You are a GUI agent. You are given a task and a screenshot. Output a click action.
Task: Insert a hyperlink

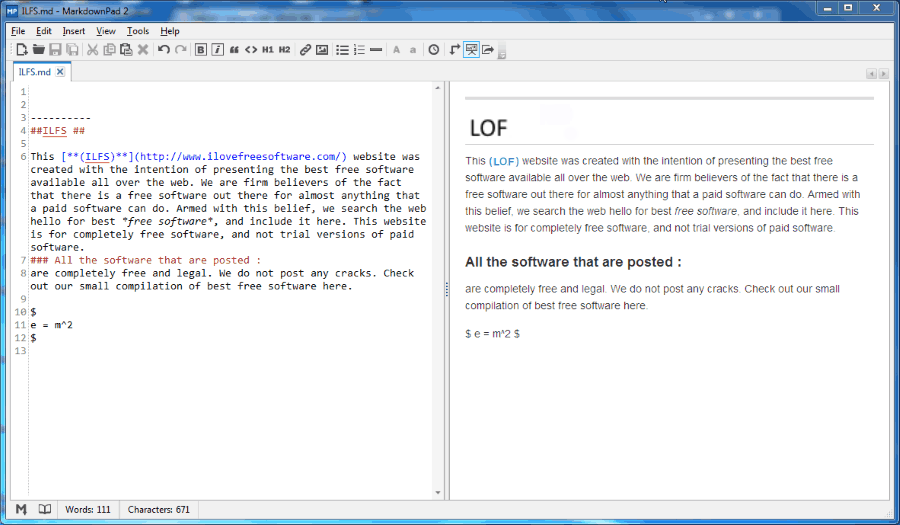(305, 50)
